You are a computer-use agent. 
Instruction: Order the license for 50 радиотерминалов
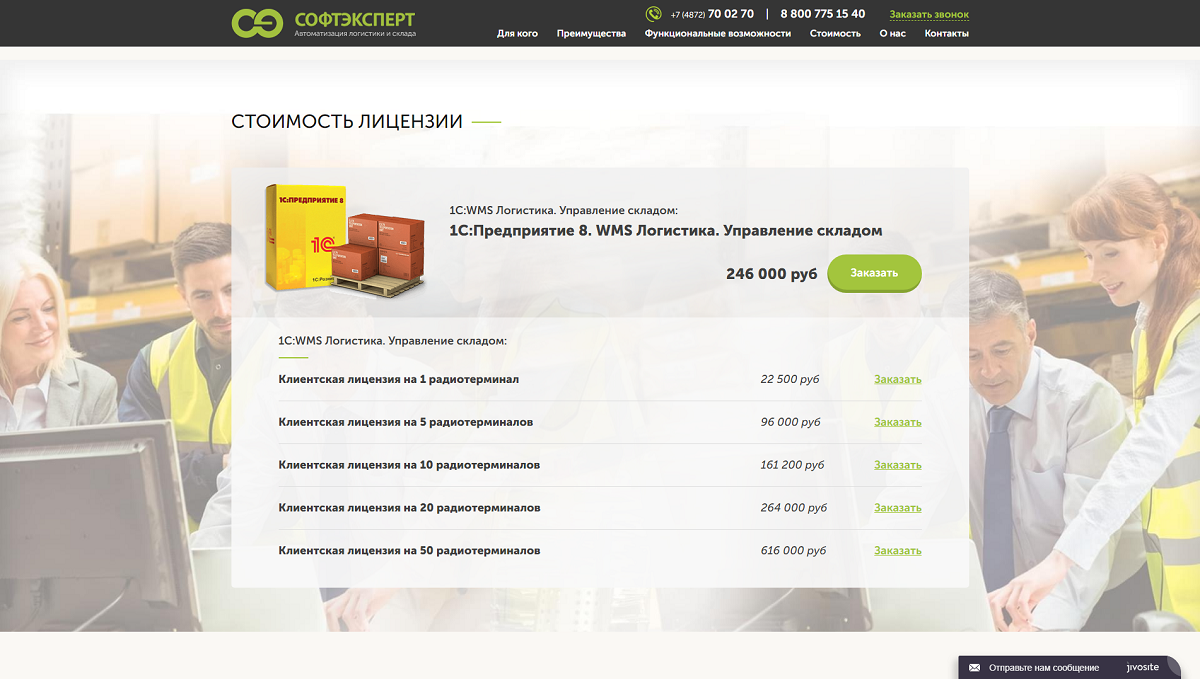897,551
